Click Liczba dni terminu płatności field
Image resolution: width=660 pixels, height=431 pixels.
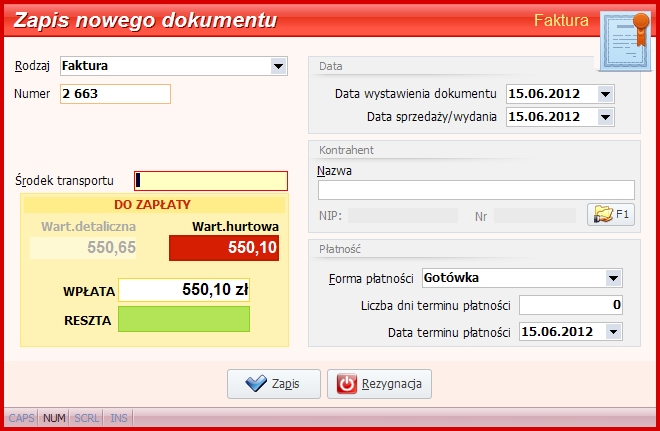(571, 305)
